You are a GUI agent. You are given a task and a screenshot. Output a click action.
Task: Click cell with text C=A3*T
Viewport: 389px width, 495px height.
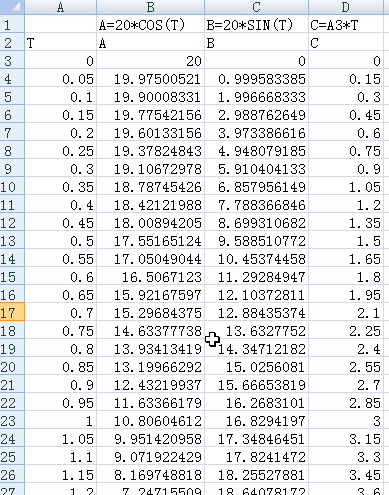[x=346, y=24]
